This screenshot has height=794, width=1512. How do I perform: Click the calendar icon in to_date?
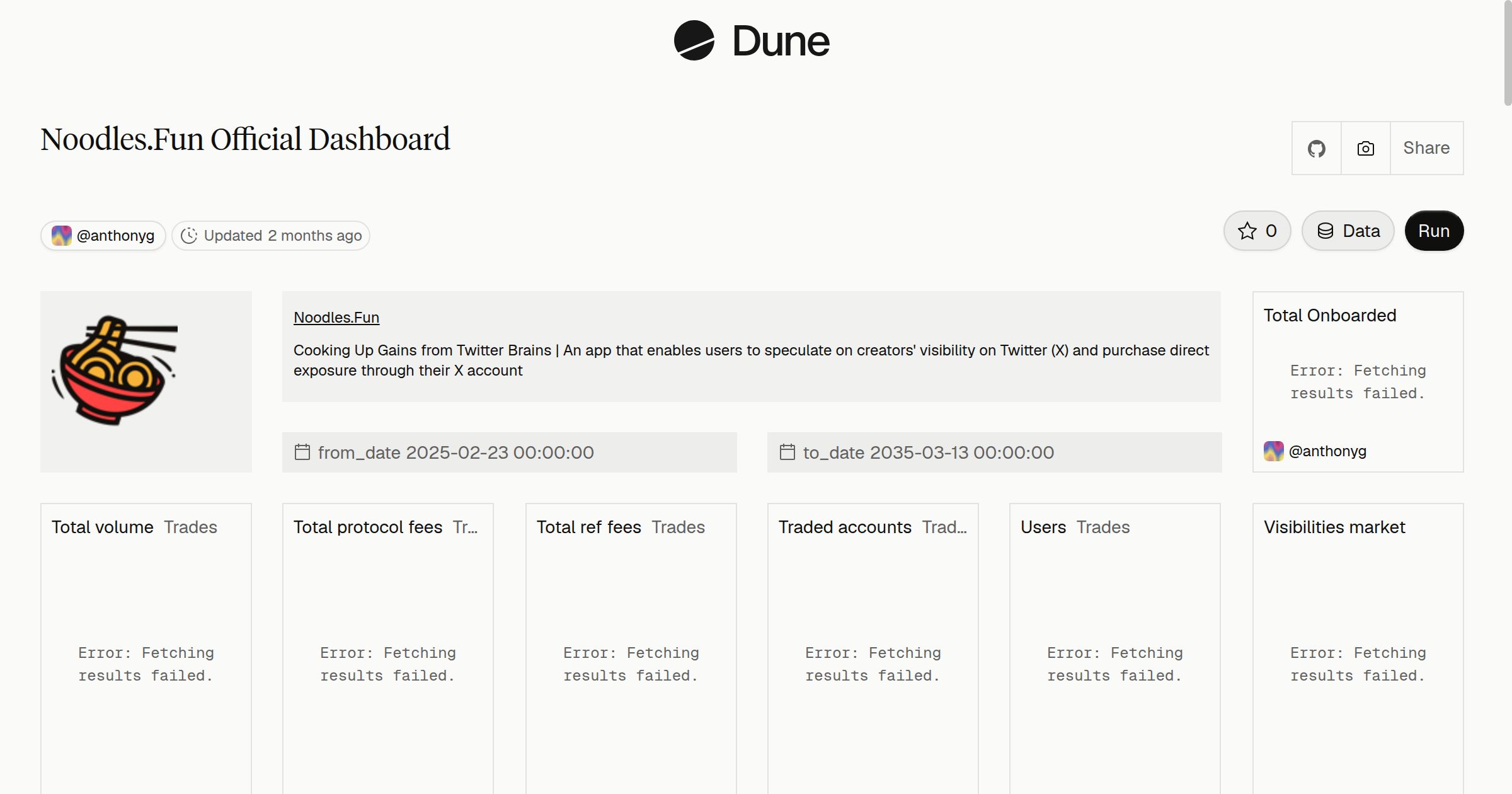coord(787,452)
